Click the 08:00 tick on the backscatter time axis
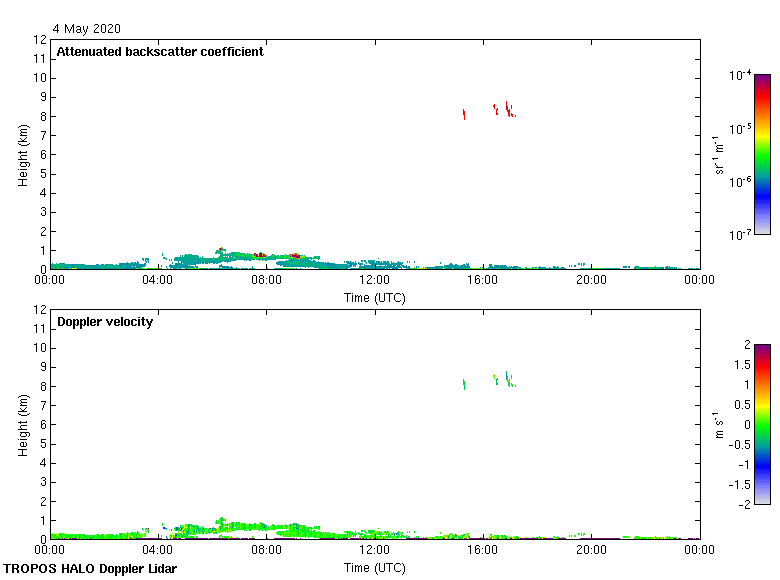 (x=267, y=280)
